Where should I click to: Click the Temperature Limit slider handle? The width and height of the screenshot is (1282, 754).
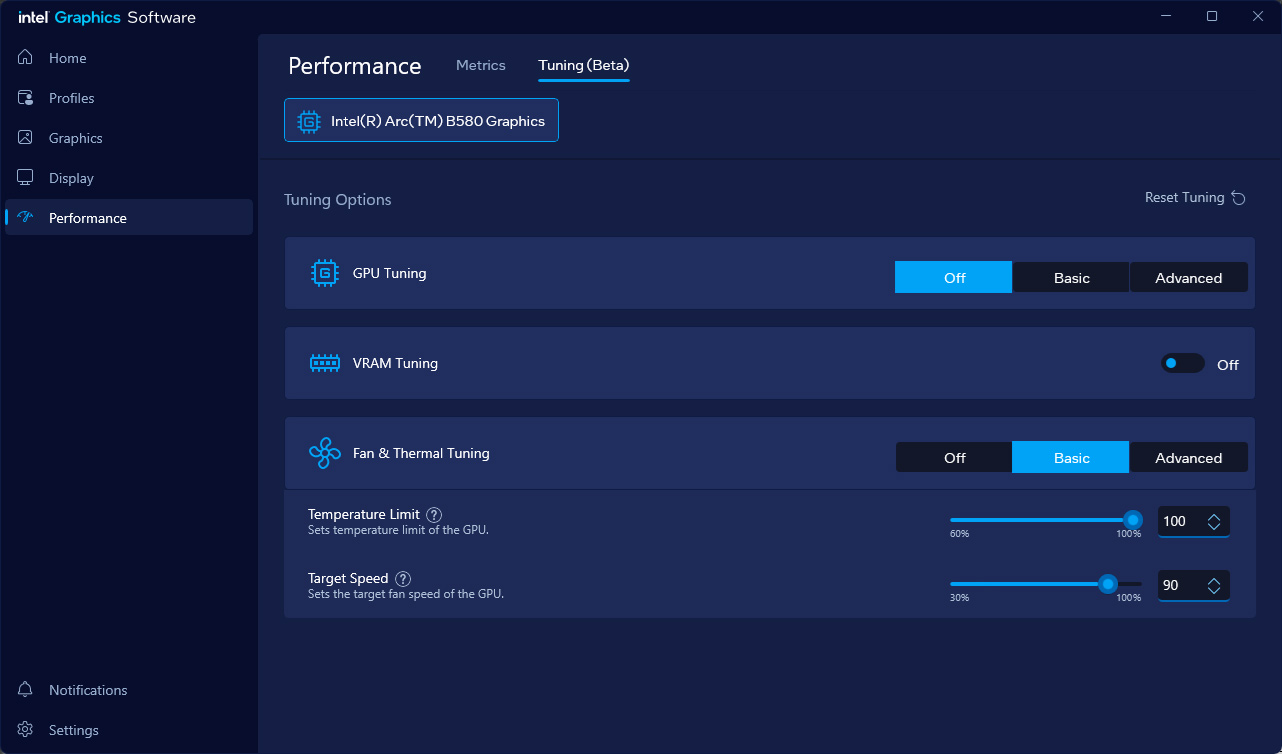pos(1132,520)
